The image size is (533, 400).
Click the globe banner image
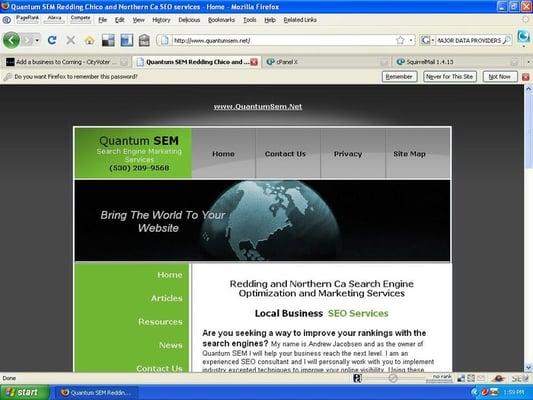click(262, 221)
